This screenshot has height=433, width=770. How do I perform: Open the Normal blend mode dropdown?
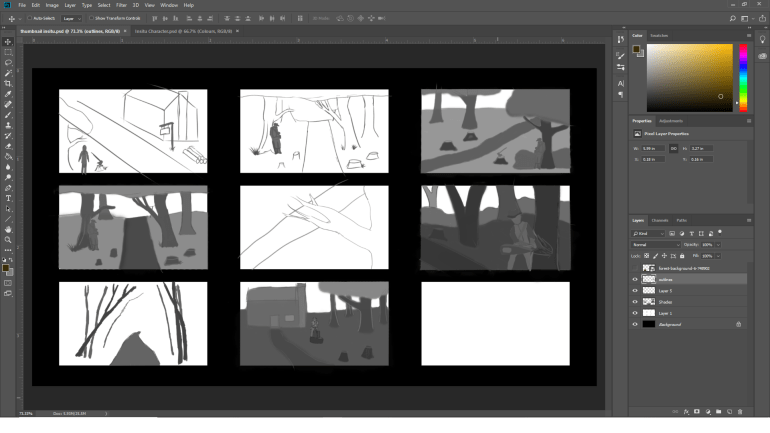(x=656, y=244)
